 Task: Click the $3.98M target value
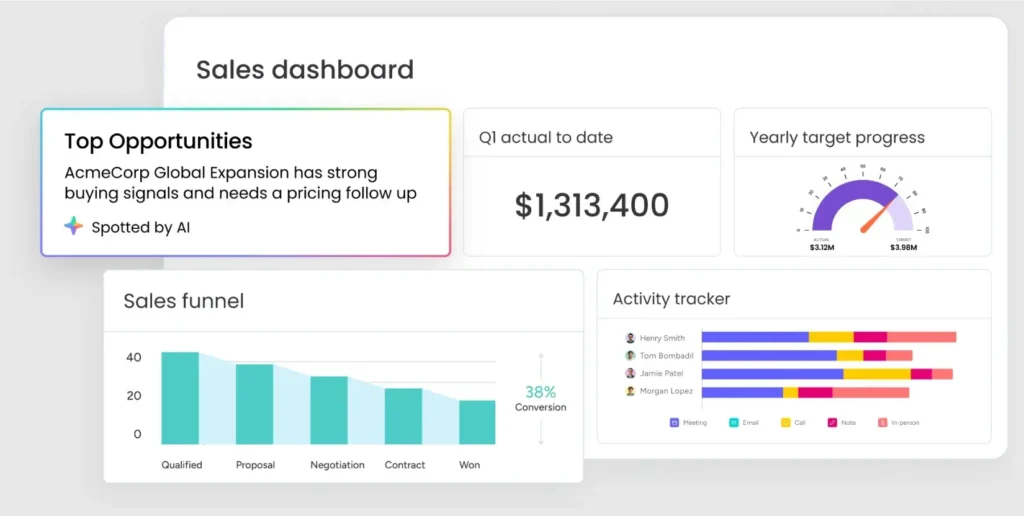(x=902, y=248)
